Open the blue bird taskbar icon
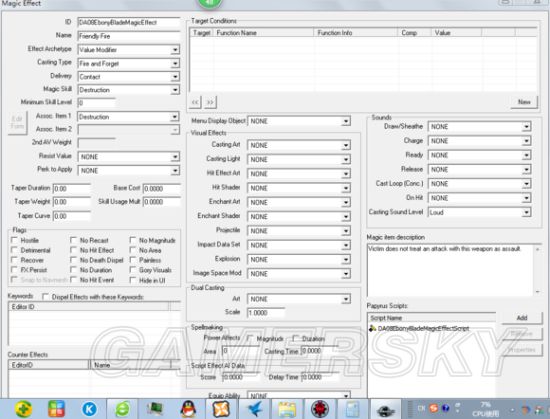Viewport: 550px width, 419px height. (x=255, y=409)
